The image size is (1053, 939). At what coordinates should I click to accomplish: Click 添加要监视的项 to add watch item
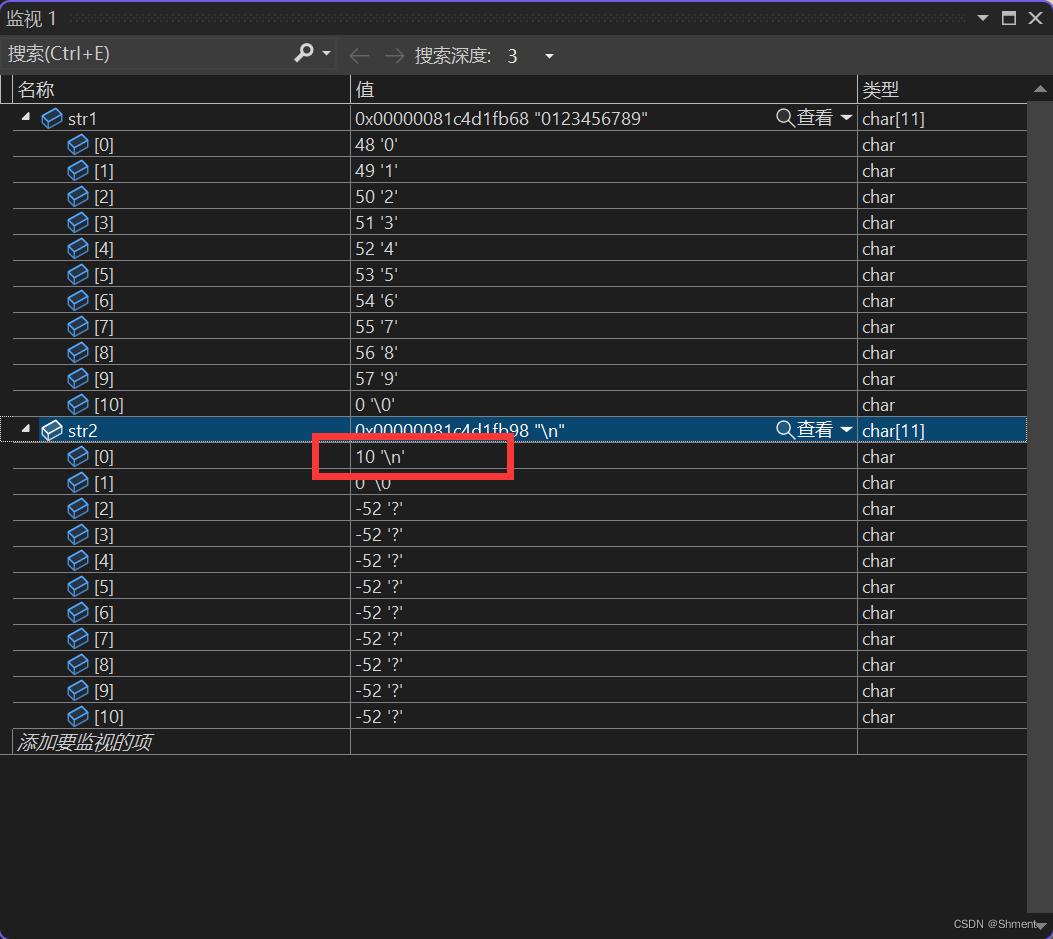click(x=85, y=742)
